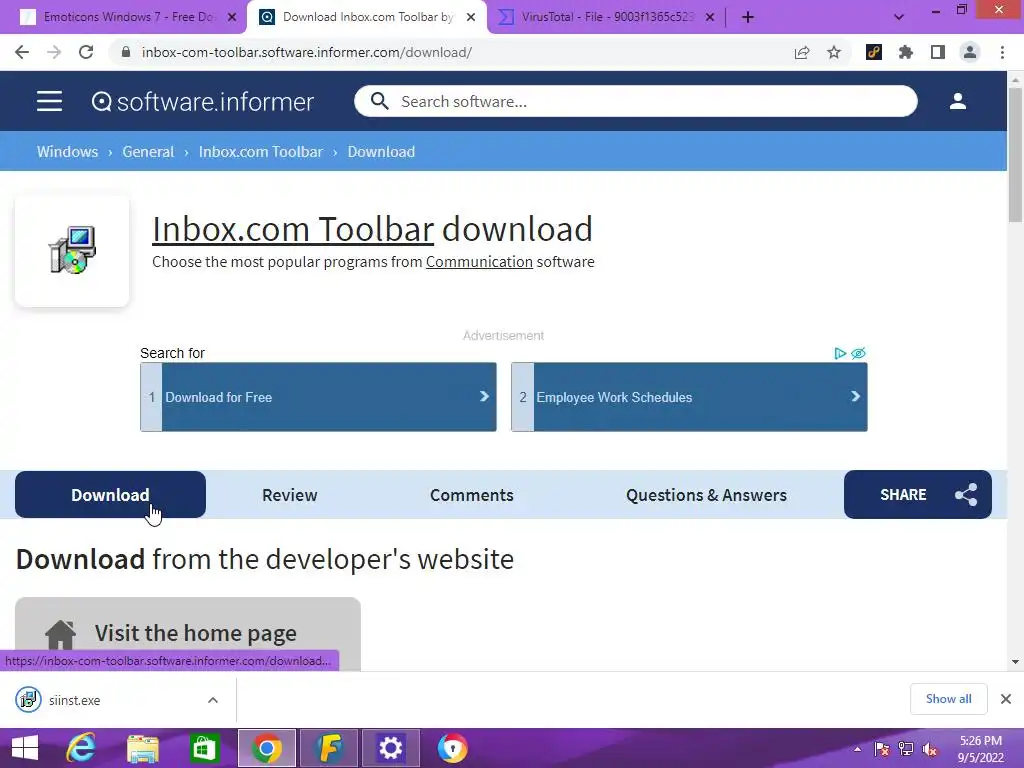Share this page icon in address bar
The height and width of the screenshot is (768, 1024).
pyautogui.click(x=802, y=52)
